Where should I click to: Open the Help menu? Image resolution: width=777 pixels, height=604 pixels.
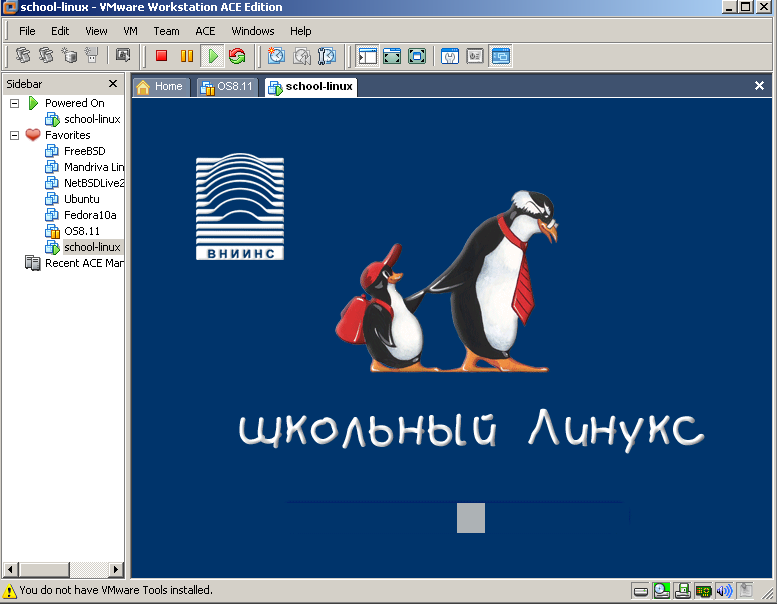(x=301, y=31)
